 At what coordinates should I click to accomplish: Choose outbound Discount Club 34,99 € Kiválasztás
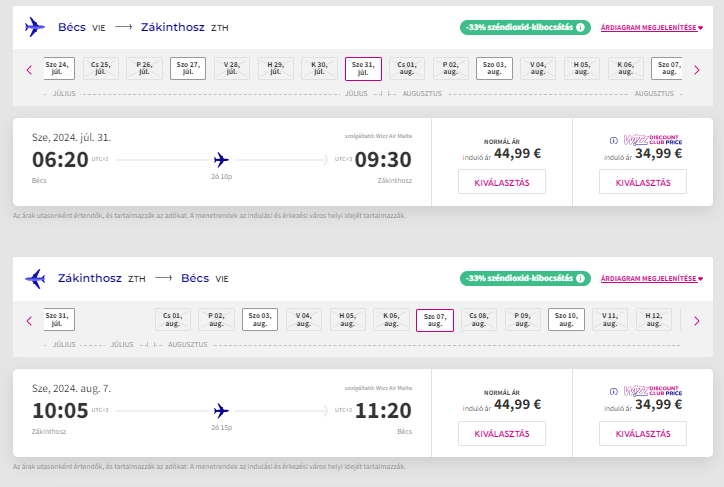pos(643,182)
